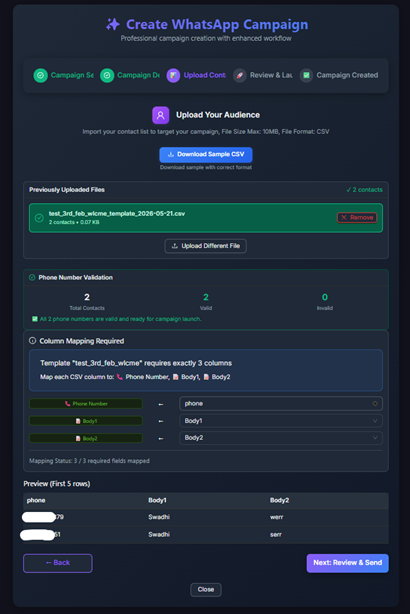Screen dimensions: 410x614
Task: Click the green Campaign Details step check icon
Action: [x=107, y=75]
